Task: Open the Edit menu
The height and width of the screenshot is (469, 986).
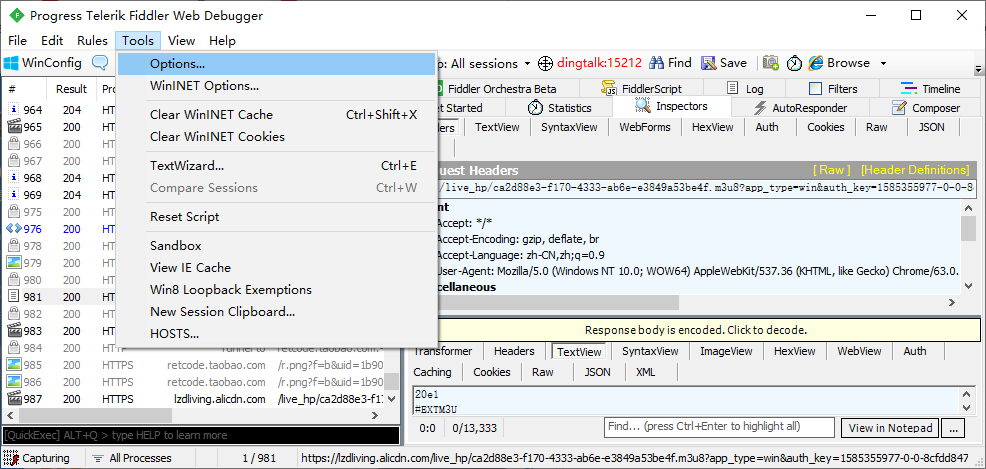Action: pyautogui.click(x=52, y=41)
